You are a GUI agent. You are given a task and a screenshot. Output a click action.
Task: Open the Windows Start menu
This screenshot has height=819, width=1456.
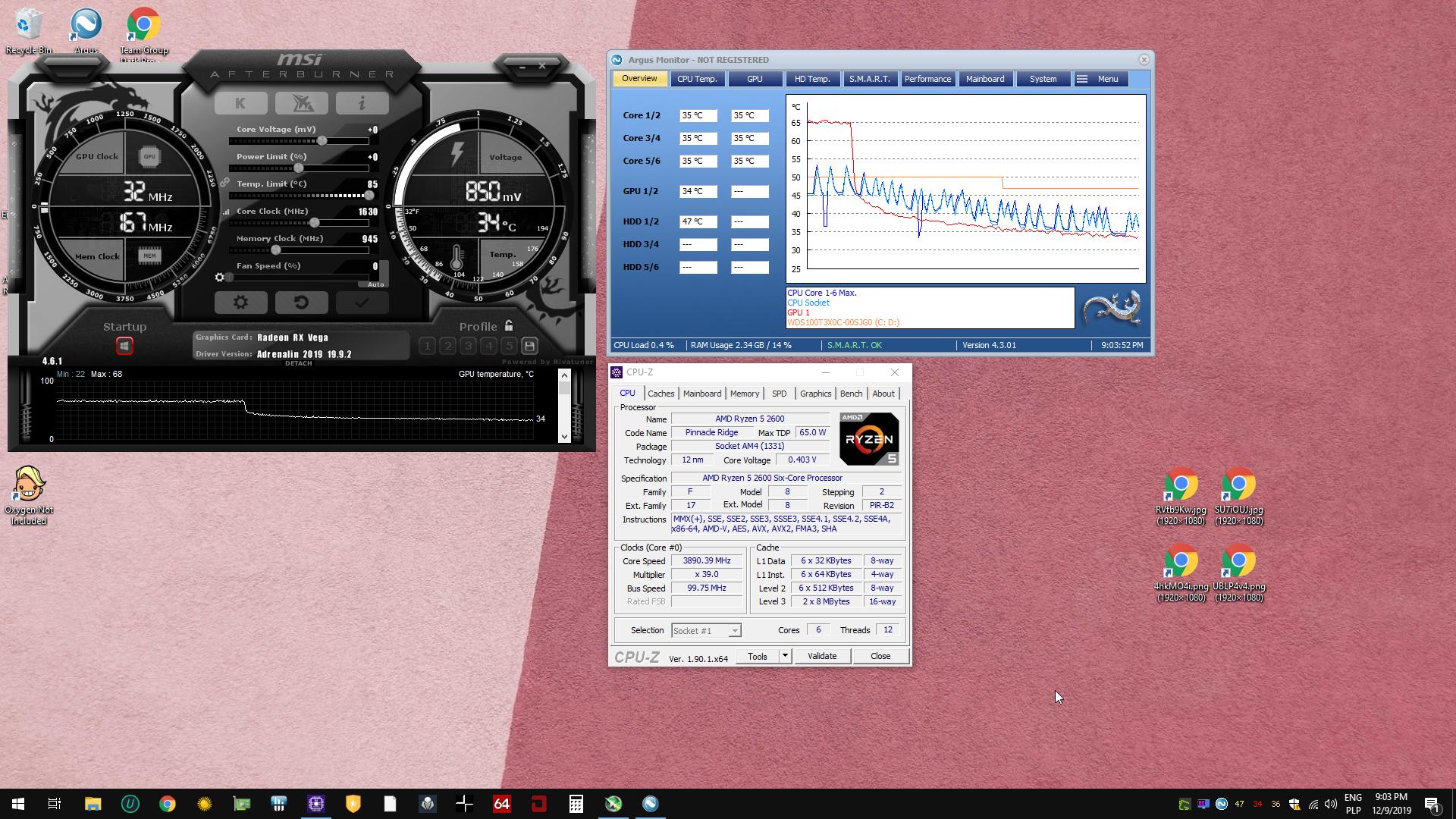pyautogui.click(x=18, y=804)
